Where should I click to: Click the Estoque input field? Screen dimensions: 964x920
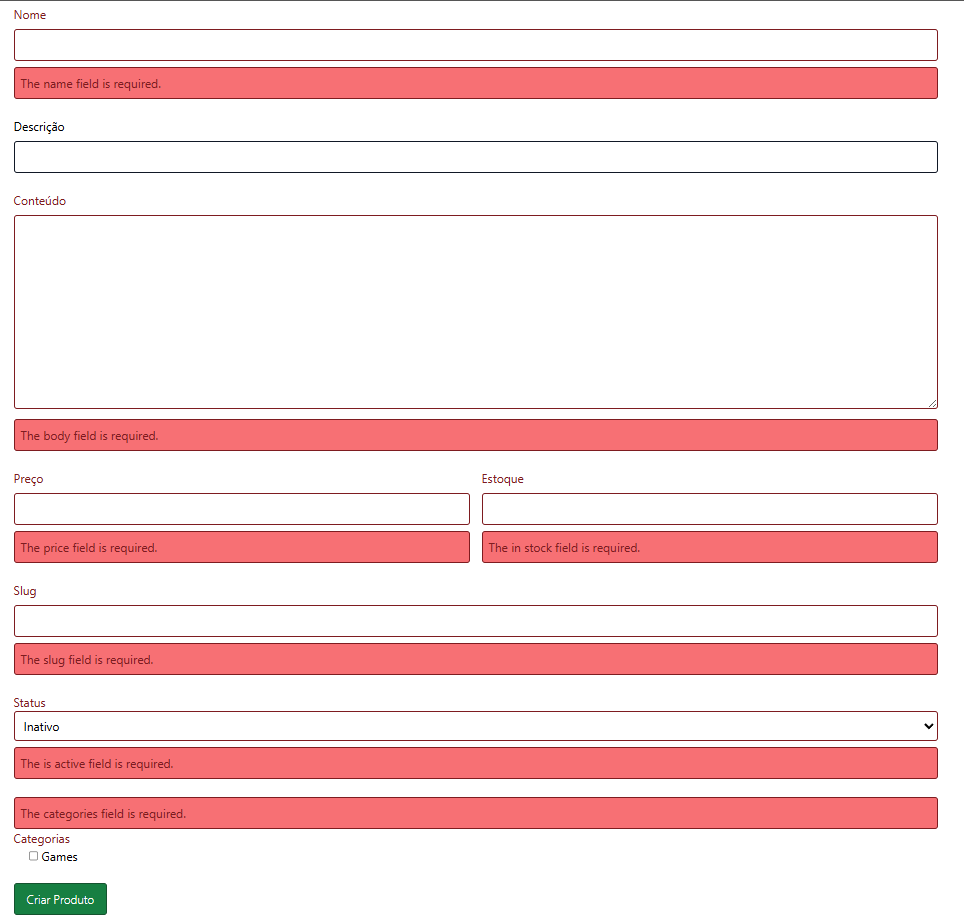tap(709, 509)
